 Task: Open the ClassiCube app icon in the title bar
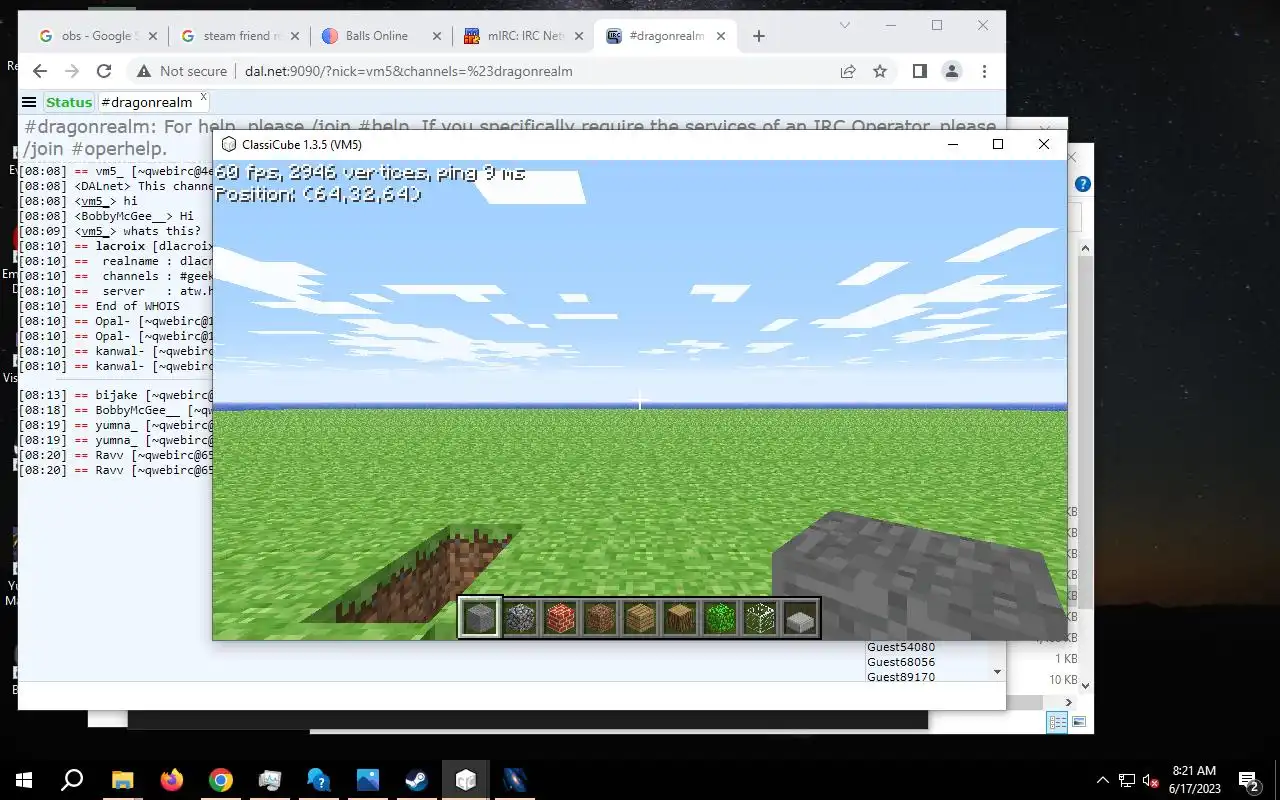click(x=229, y=144)
